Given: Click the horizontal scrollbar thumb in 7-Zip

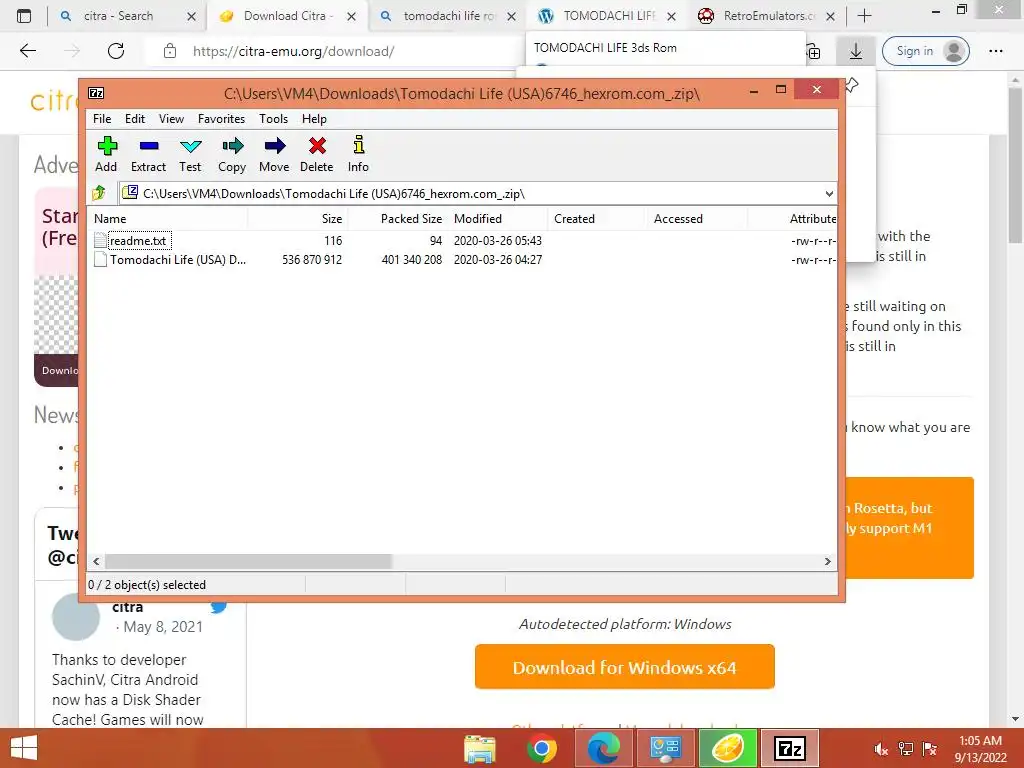Looking at the screenshot, I should (x=248, y=561).
